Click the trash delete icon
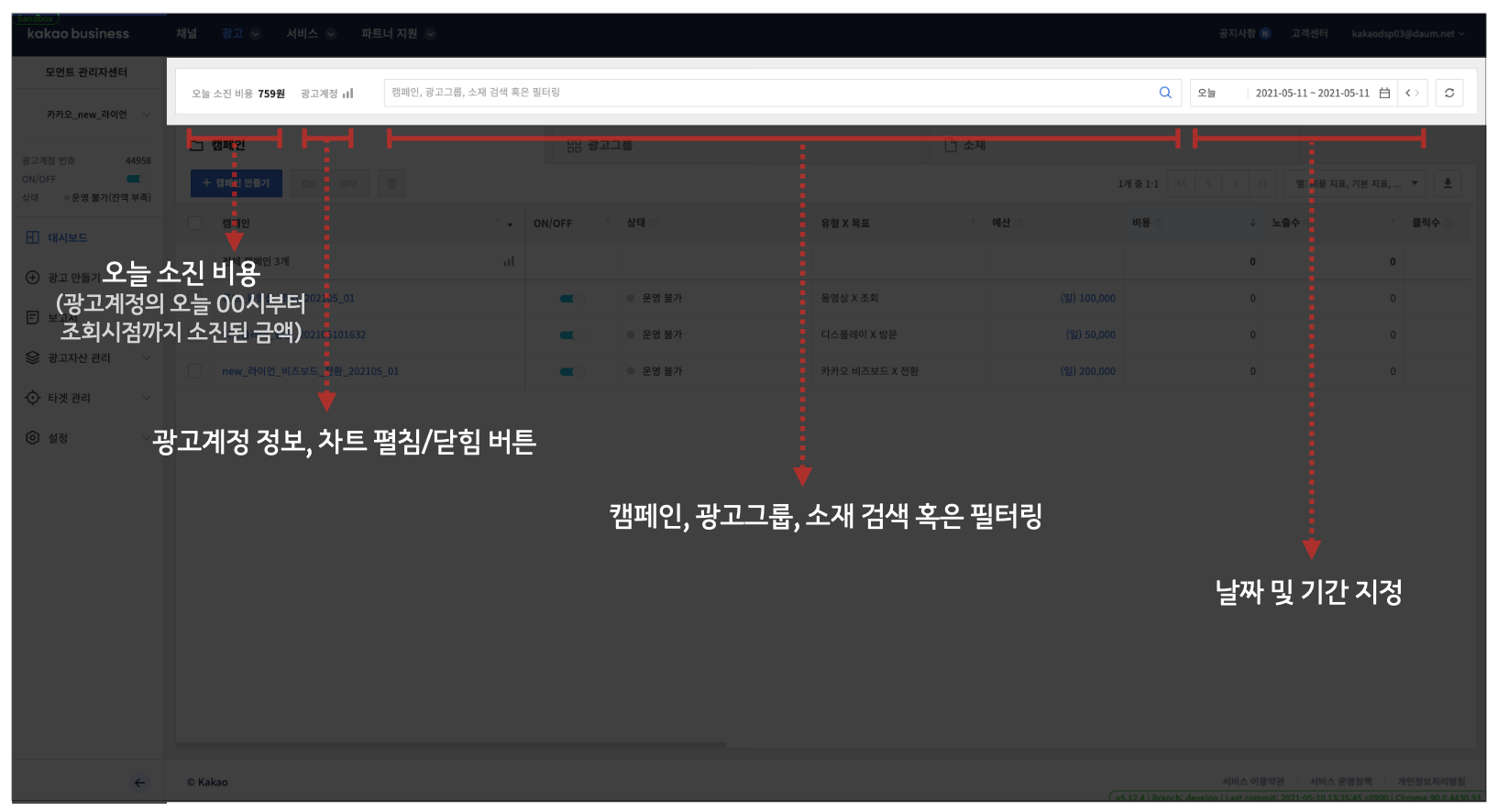The image size is (1498, 812). tap(391, 183)
